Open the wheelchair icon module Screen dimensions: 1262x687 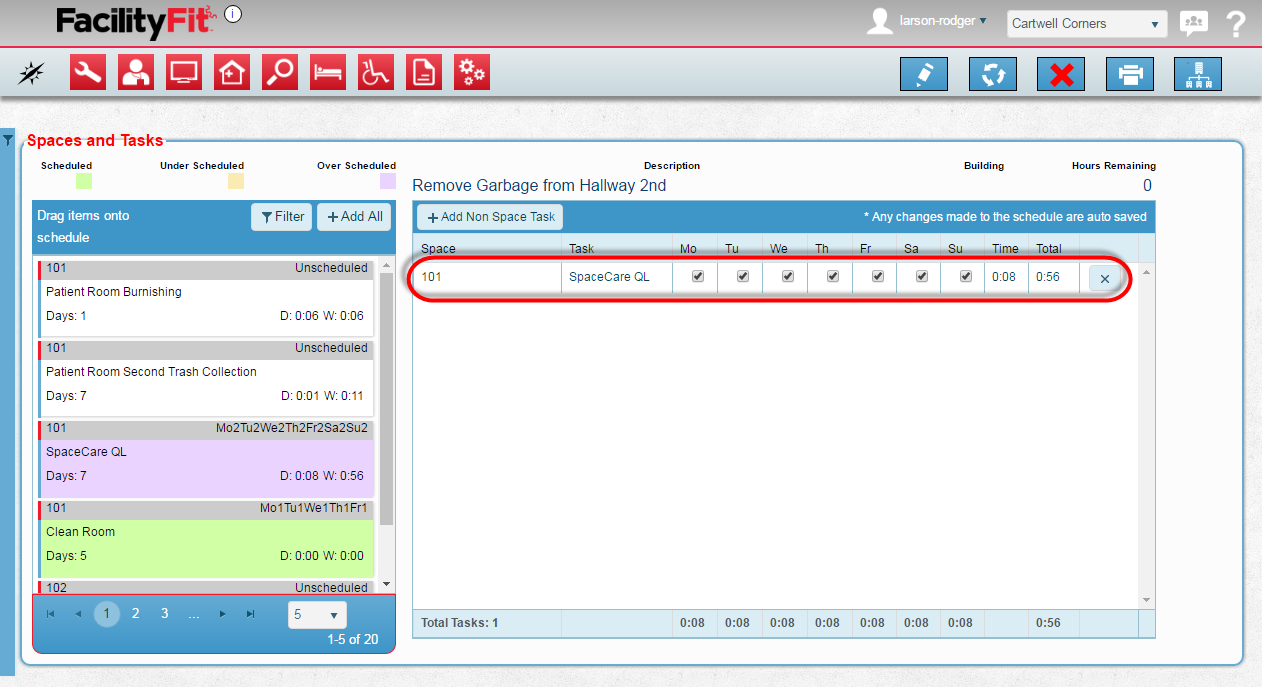pyautogui.click(x=376, y=73)
